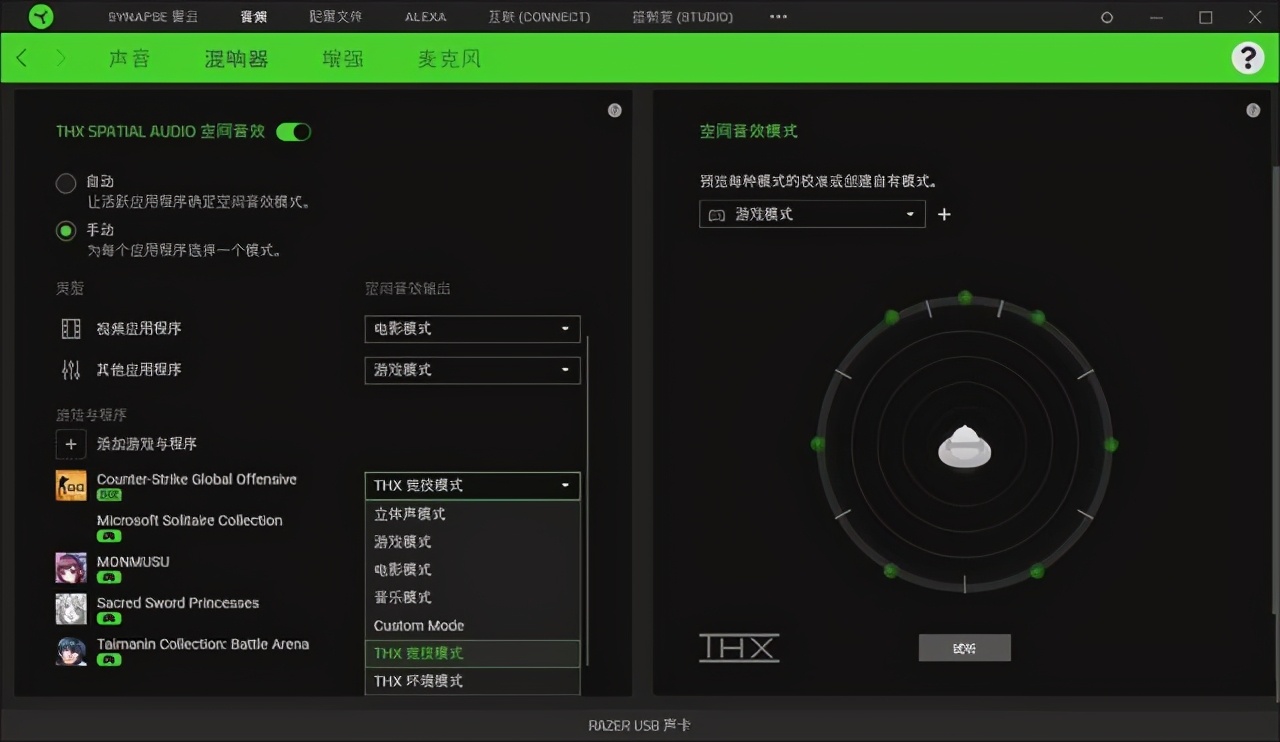1280x742 pixels.
Task: Click the film icon next to 视频应用程序
Action: (x=70, y=328)
